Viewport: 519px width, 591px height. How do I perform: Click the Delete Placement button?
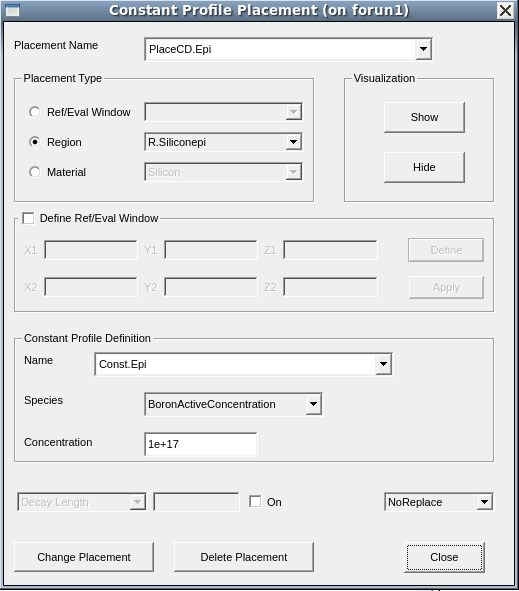tap(244, 557)
